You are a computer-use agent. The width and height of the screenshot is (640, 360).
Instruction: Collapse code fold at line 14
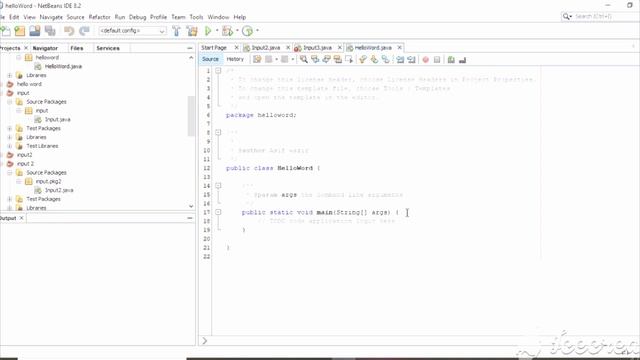coord(218,186)
